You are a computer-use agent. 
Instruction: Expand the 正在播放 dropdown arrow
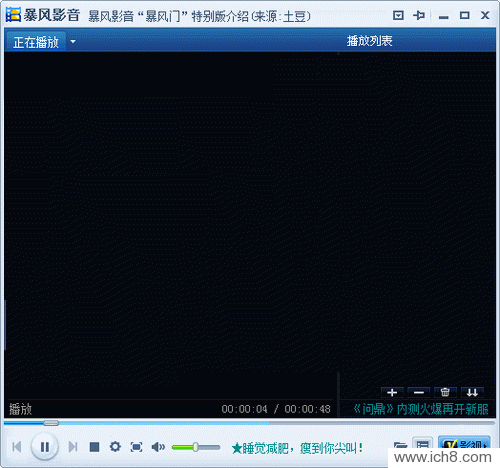point(73,42)
